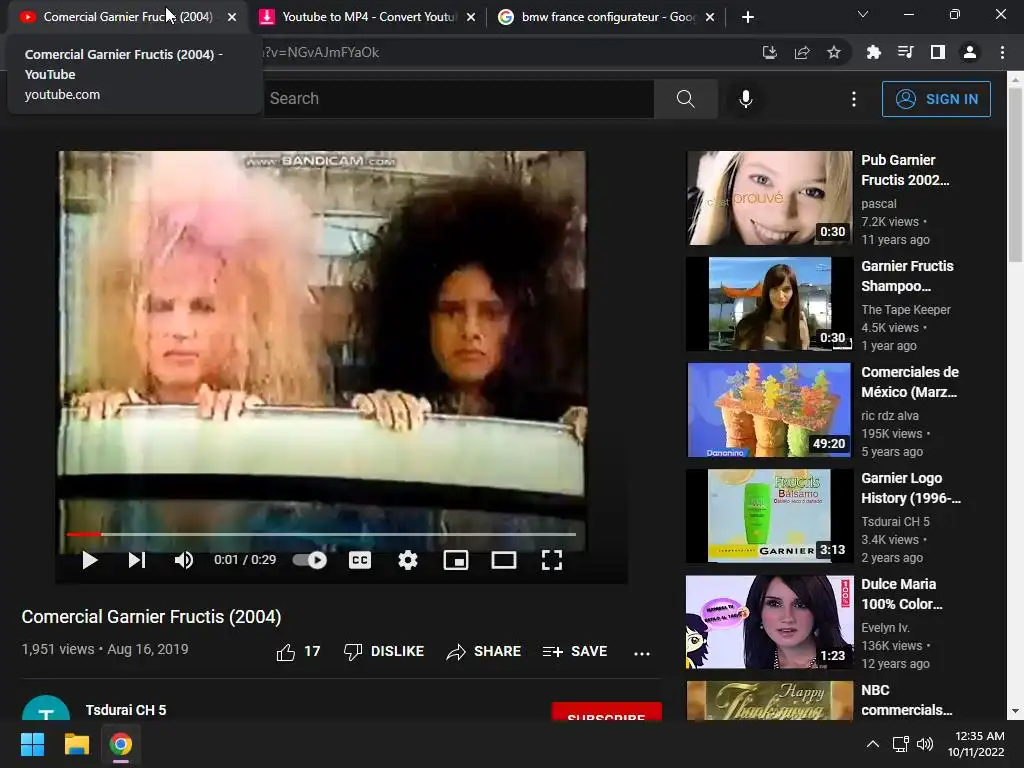Viewport: 1024px width, 768px height.
Task: Open volume icon in system tray
Action: click(924, 744)
